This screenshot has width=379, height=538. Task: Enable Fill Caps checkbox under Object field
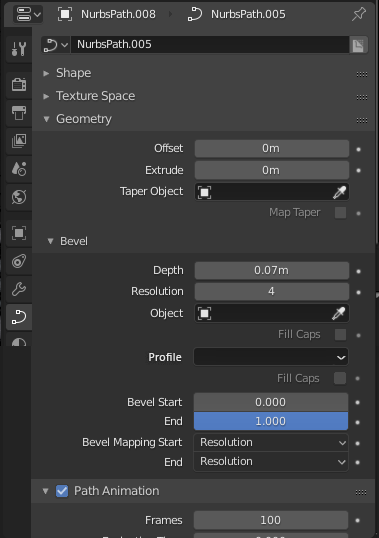[x=340, y=335]
